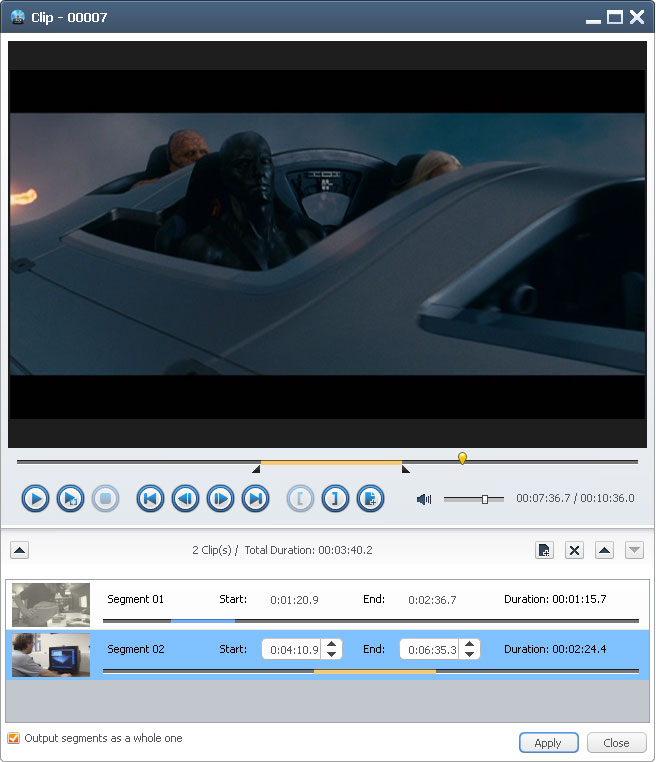Click the app icon in the title bar

(x=18, y=17)
